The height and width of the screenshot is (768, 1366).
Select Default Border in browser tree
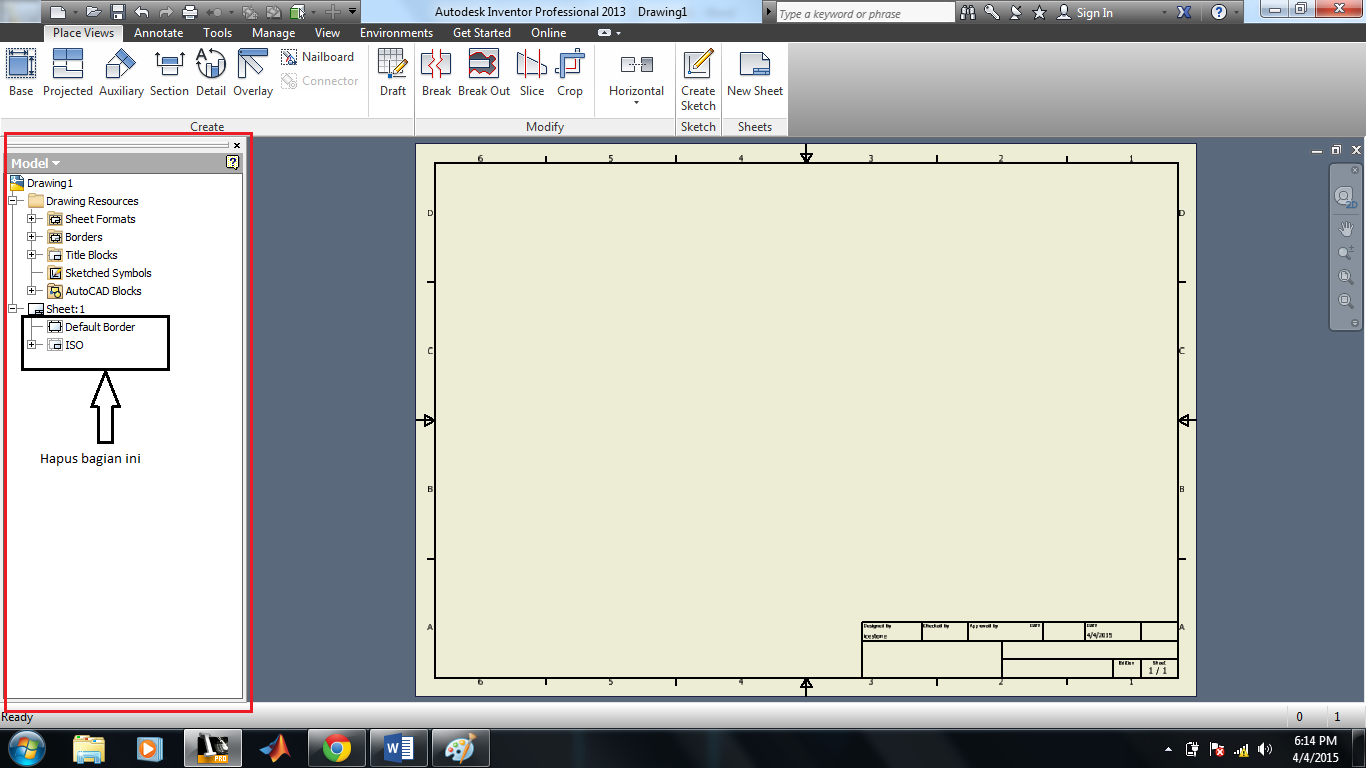91,327
